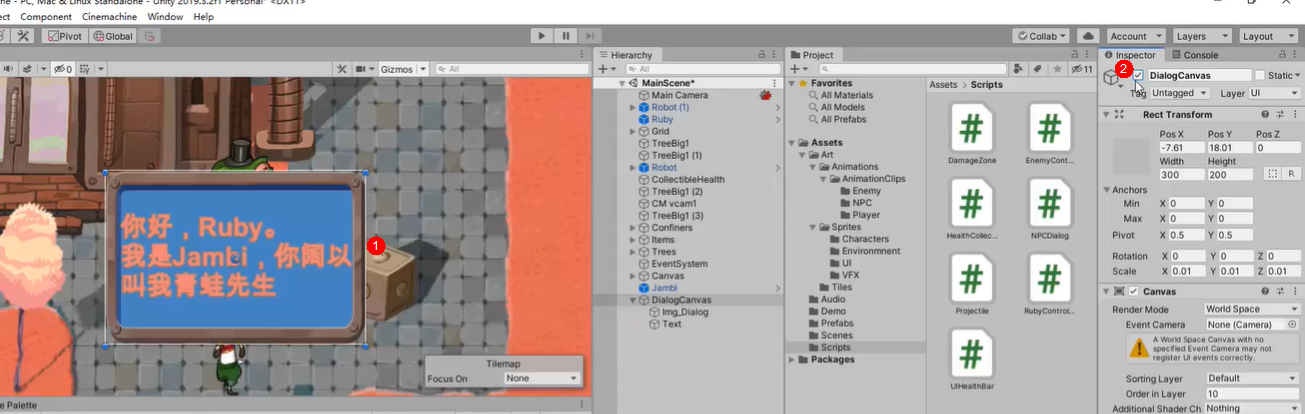
Task: Click the Play button in toolbar
Action: (541, 35)
